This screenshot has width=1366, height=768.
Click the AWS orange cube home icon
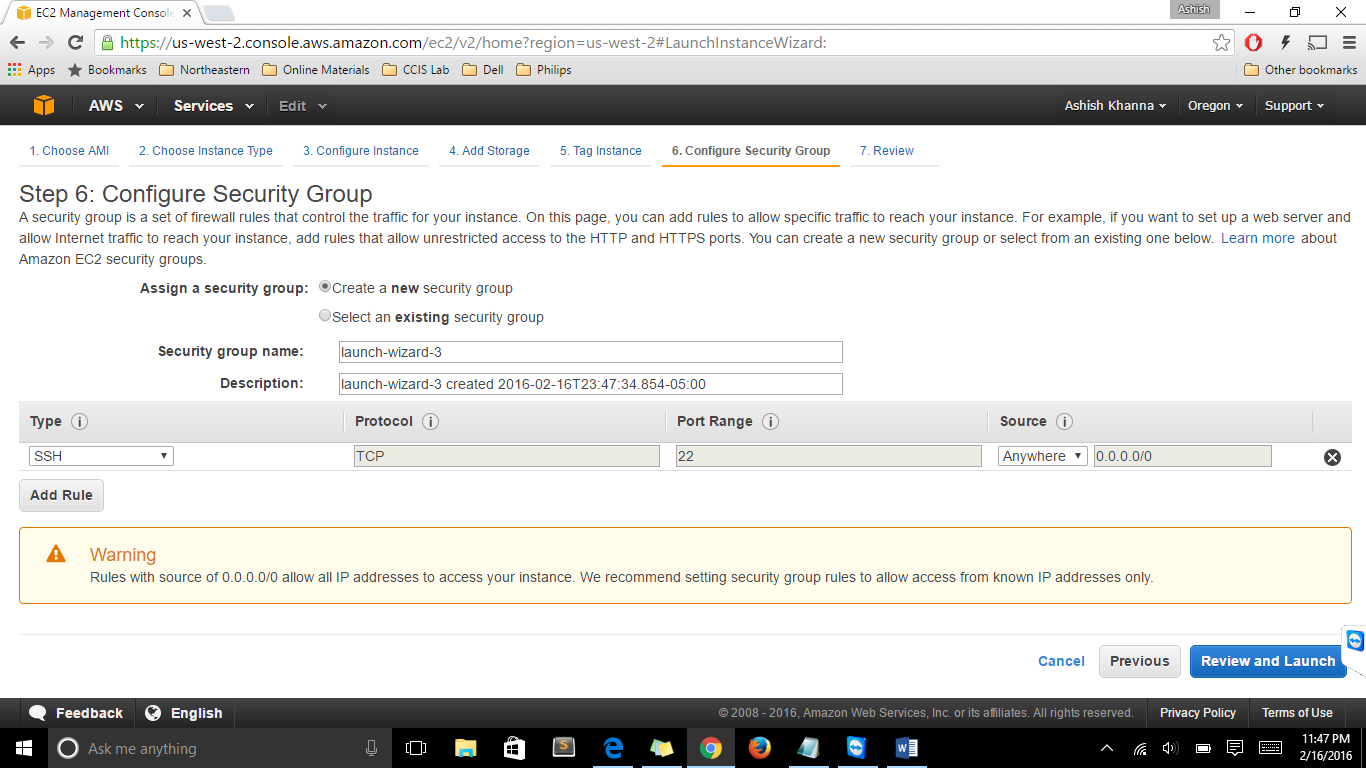[x=43, y=106]
